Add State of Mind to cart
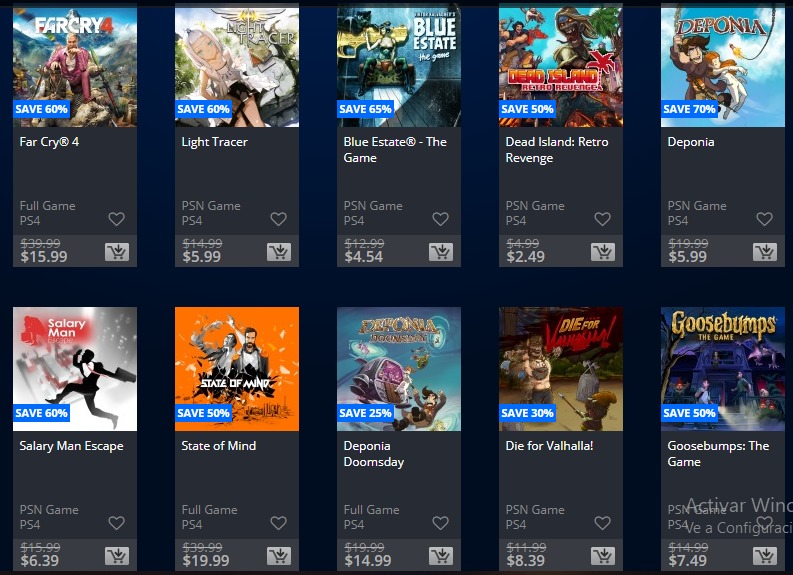The image size is (793, 575). coord(279,556)
